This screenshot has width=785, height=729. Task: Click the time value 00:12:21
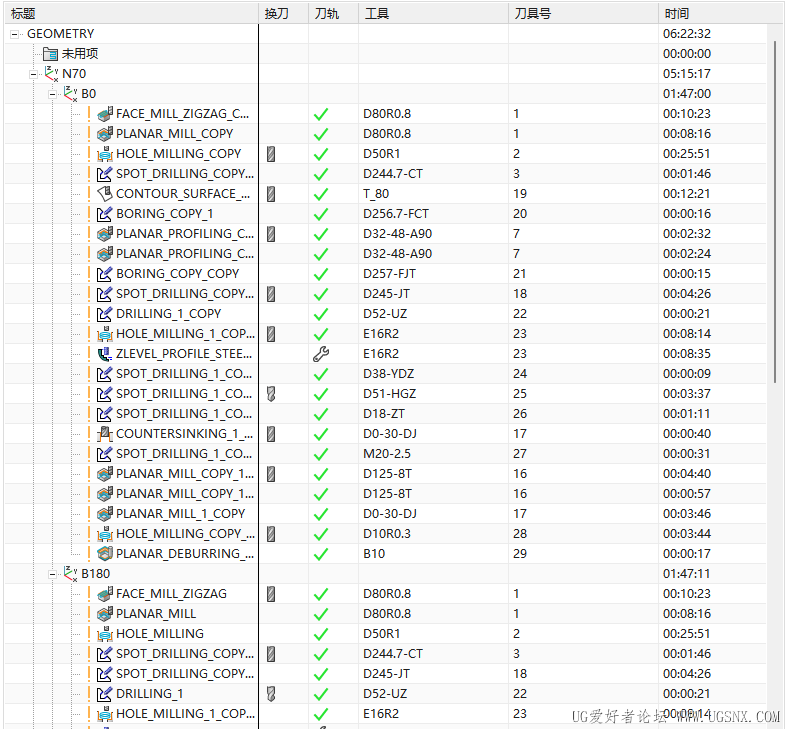[687, 194]
